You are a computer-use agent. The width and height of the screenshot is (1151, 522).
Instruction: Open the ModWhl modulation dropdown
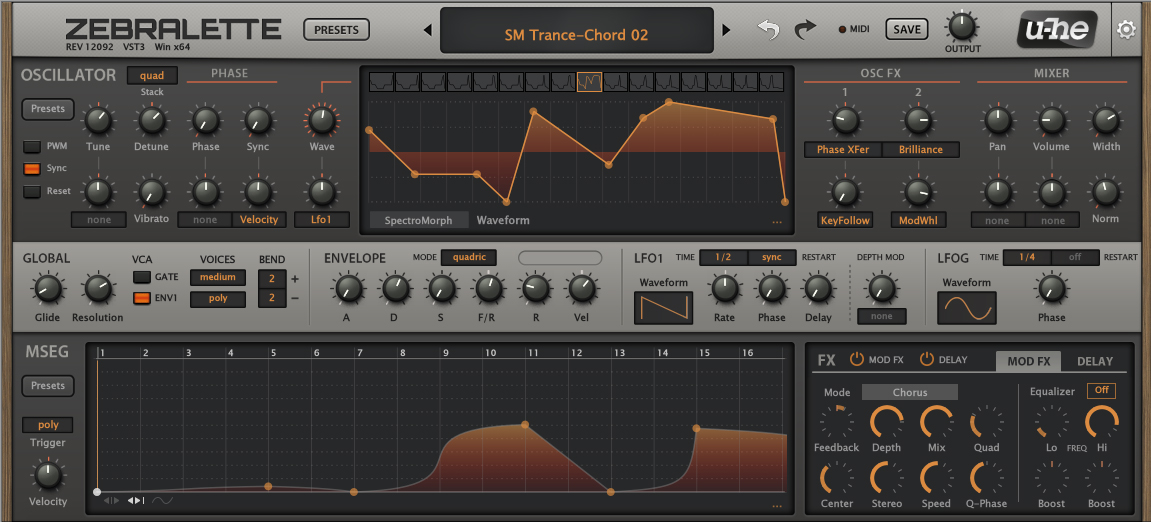(918, 220)
